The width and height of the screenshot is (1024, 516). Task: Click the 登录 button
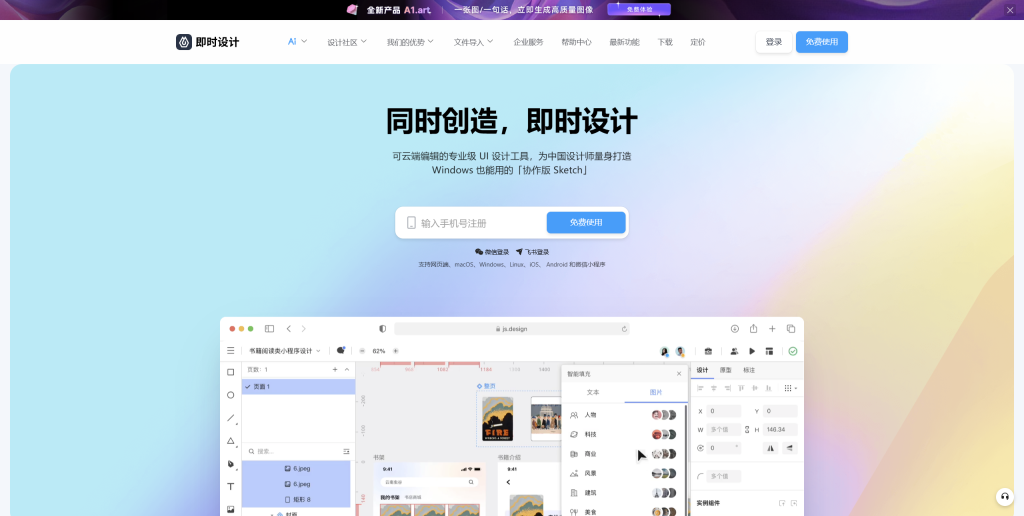[774, 42]
